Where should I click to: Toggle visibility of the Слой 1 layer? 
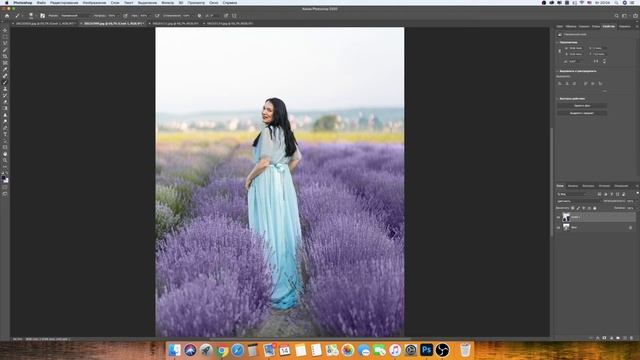click(x=558, y=217)
